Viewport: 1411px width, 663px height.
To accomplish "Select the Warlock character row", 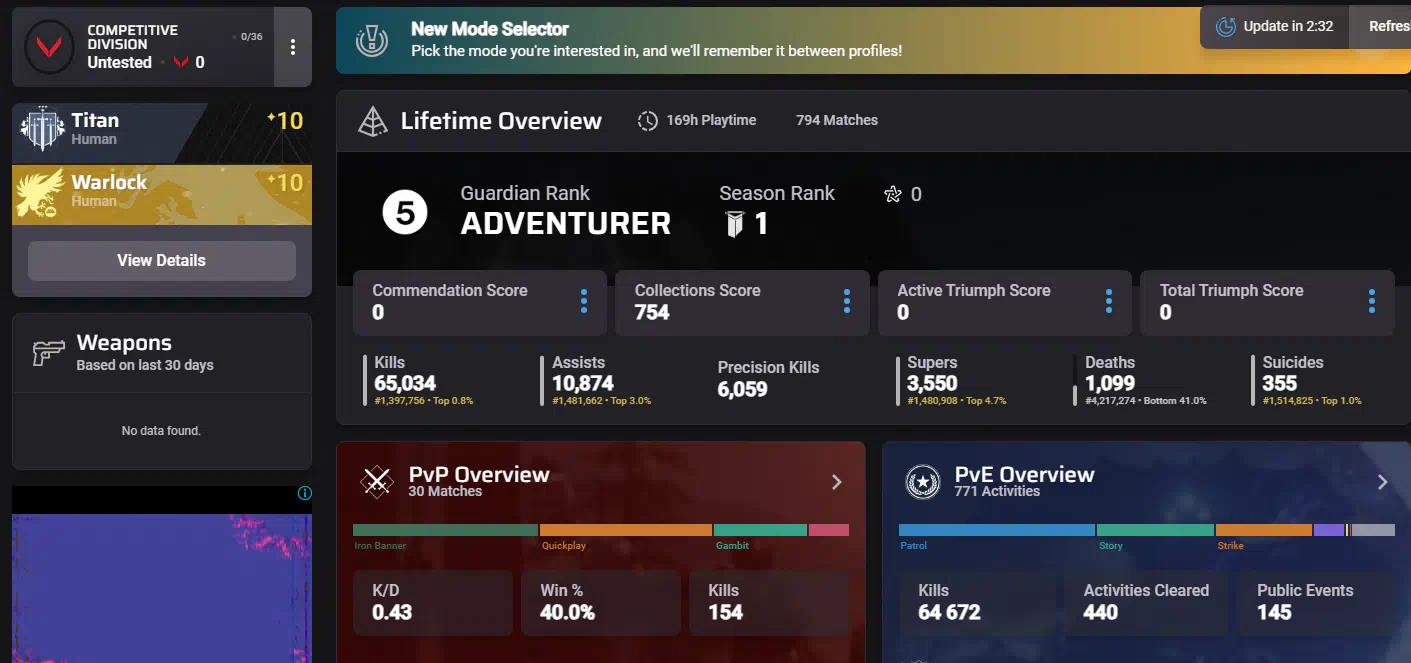I will [x=161, y=192].
